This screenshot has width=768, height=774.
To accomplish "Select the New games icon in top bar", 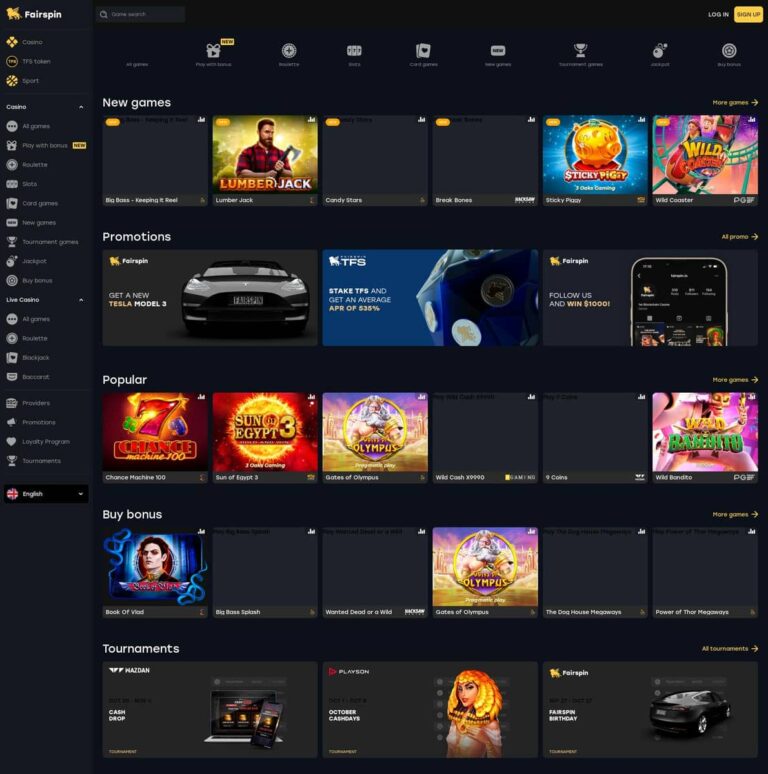I will click(x=498, y=50).
